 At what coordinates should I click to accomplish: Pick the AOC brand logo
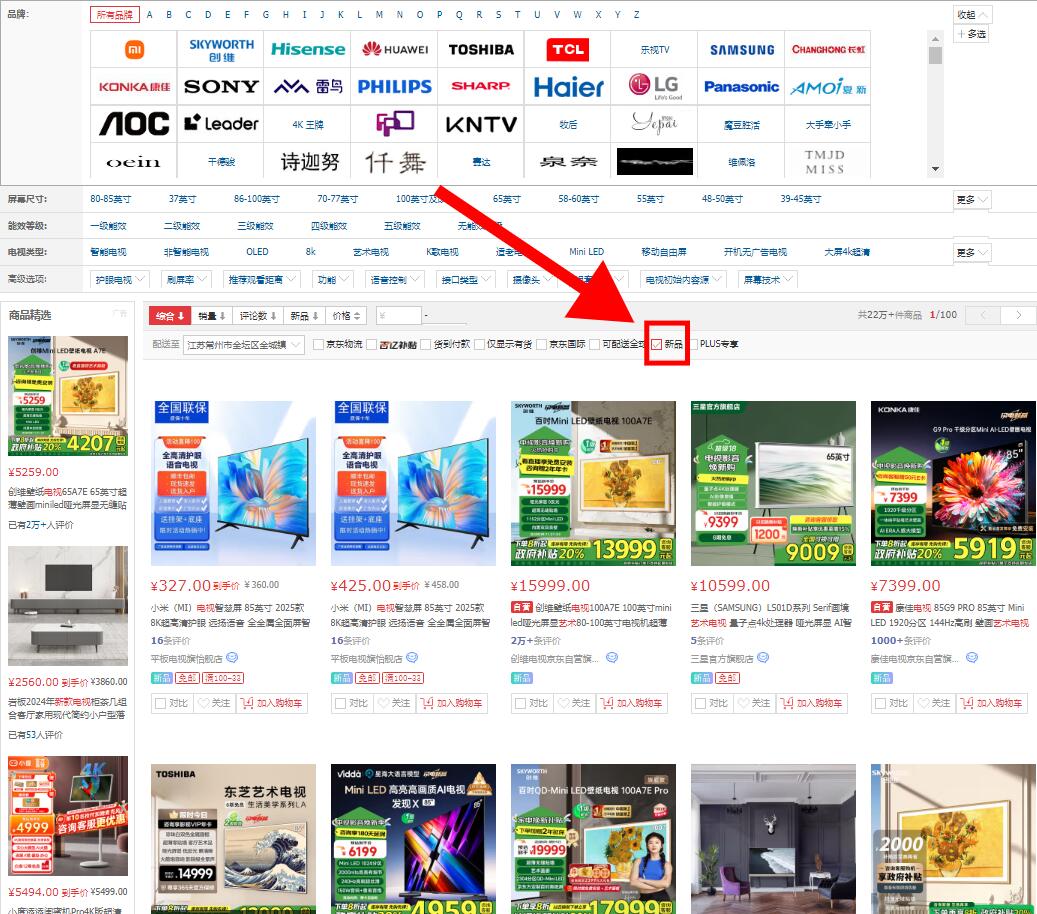pos(134,124)
